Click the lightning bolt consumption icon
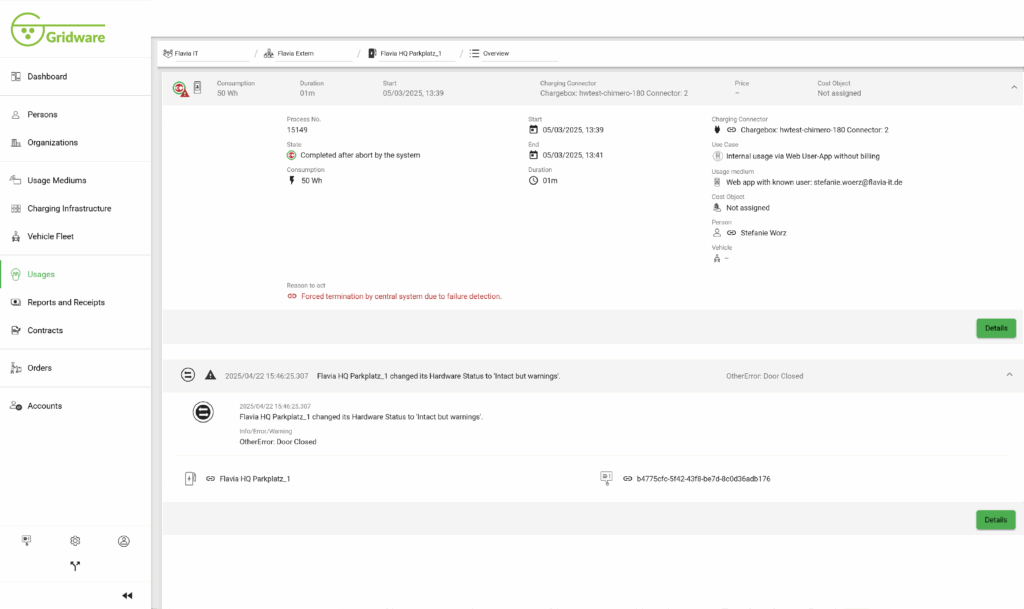The width and height of the screenshot is (1024, 609). click(x=292, y=181)
